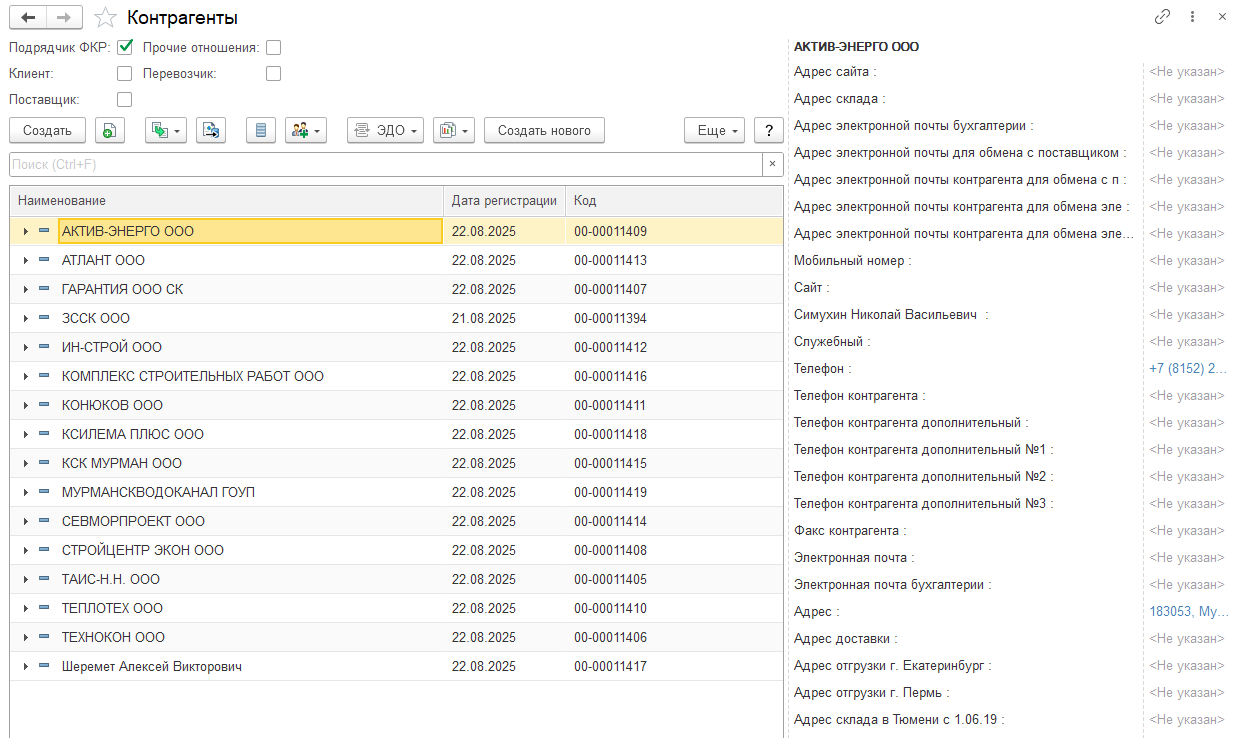Select the Шеремет Алексей Викторович row
This screenshot has width=1234, height=738.
[x=396, y=666]
